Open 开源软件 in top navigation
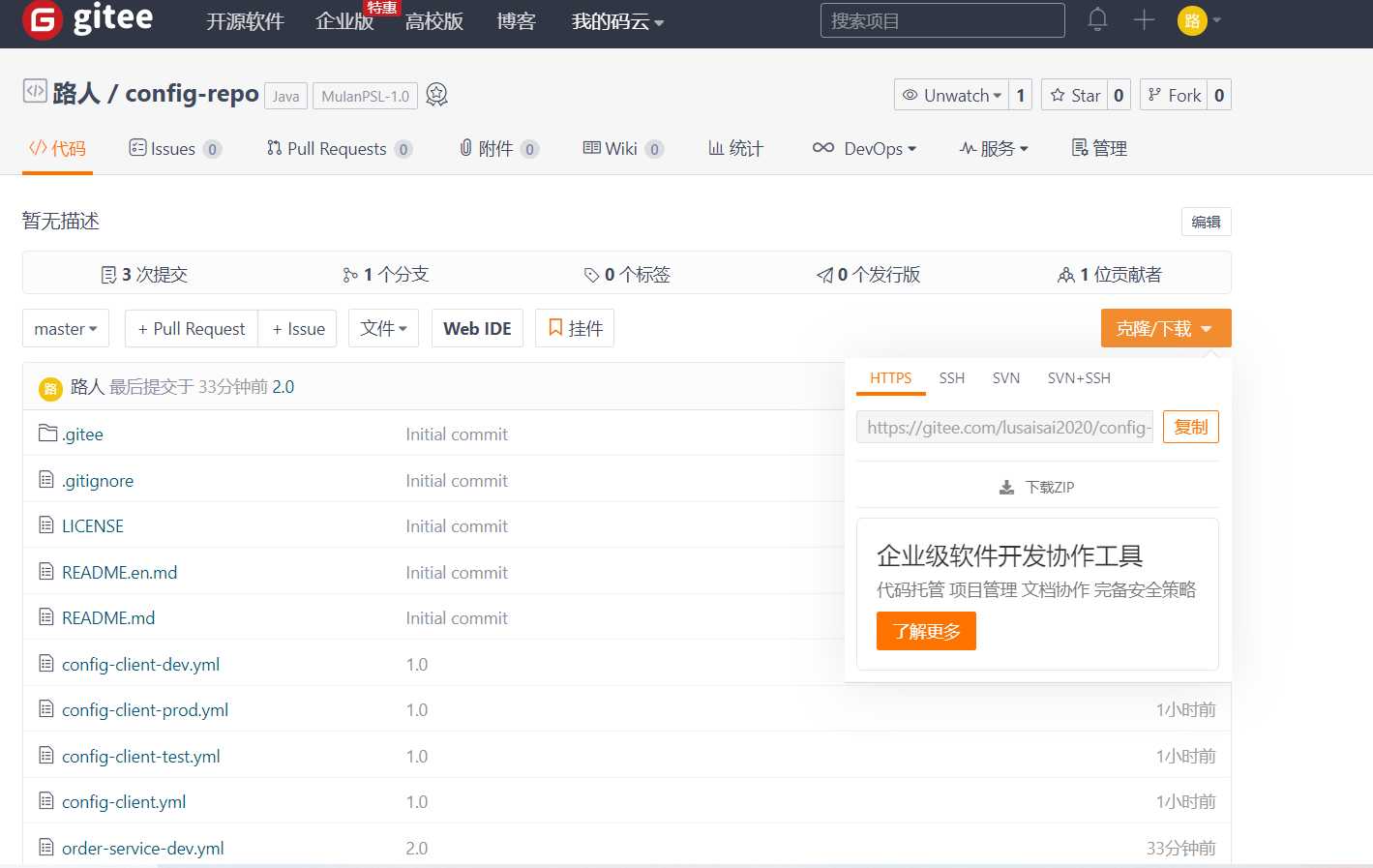The height and width of the screenshot is (868, 1373). pos(245,21)
